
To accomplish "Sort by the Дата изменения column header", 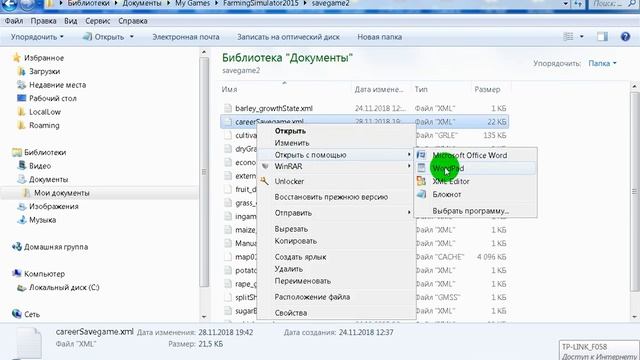I will click(379, 89).
